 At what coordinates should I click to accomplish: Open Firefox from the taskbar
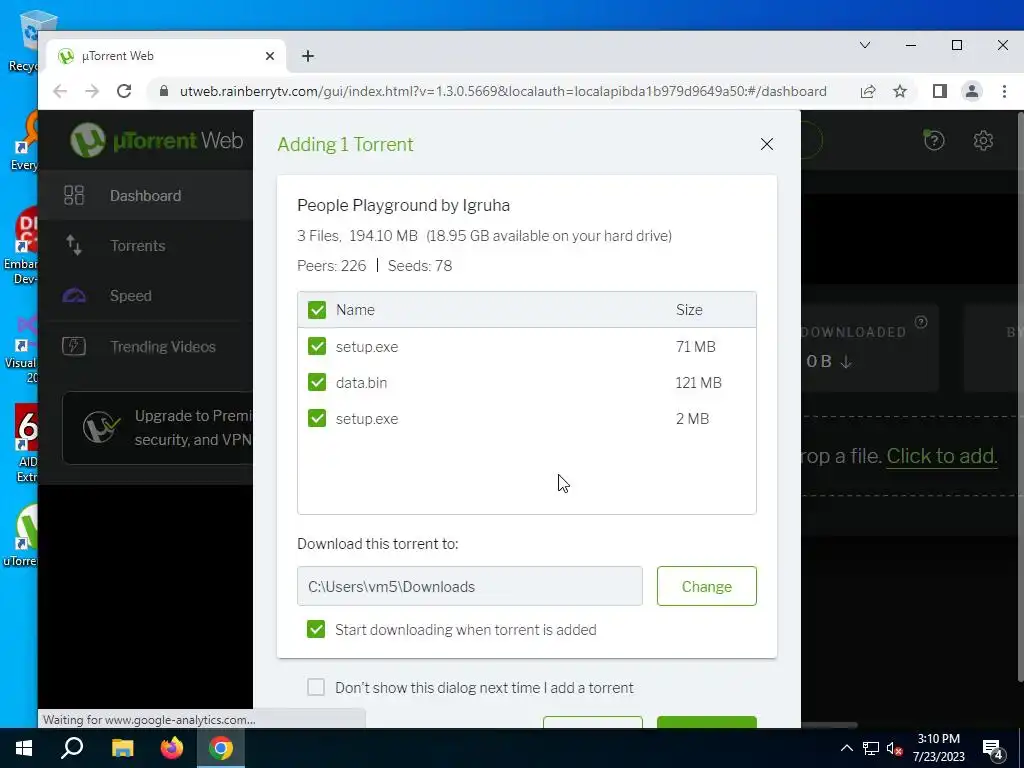[172, 748]
